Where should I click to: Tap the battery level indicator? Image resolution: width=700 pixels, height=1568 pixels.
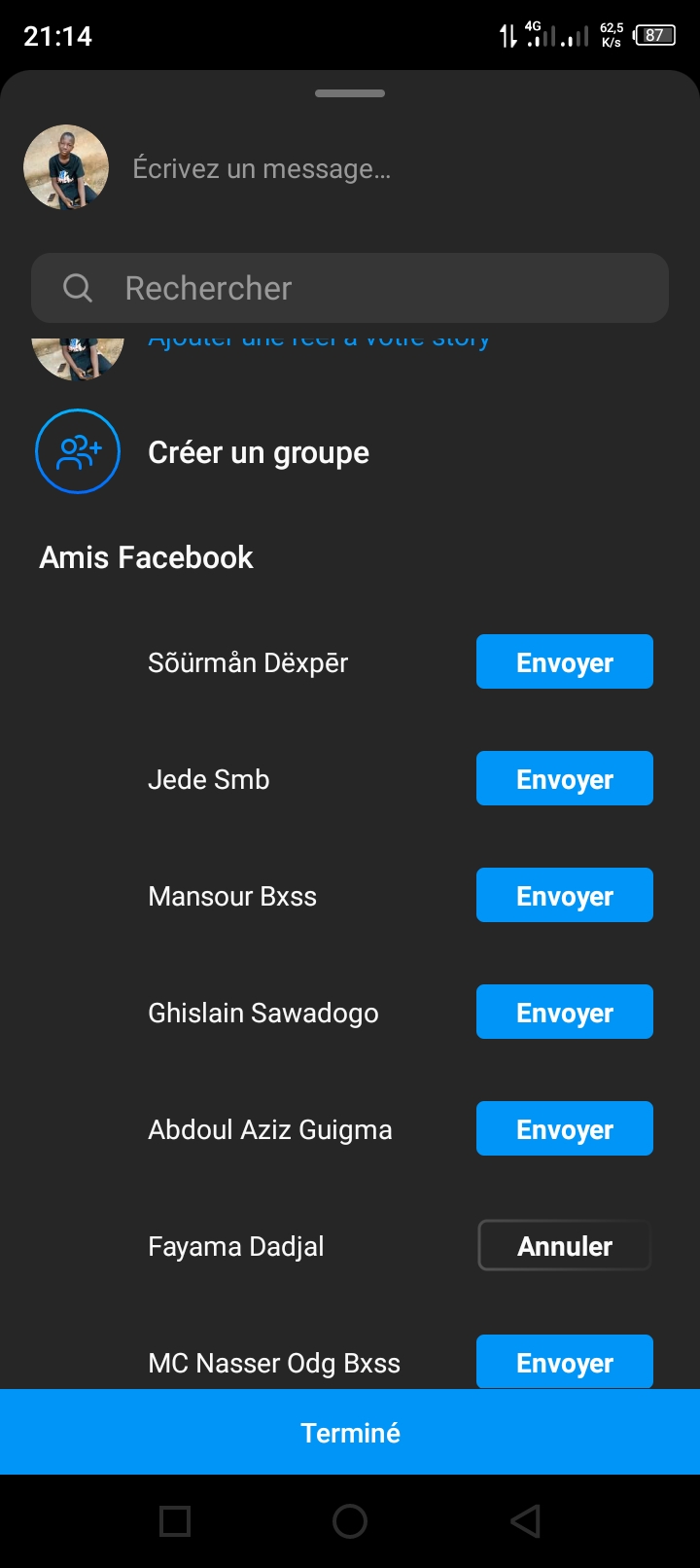click(x=654, y=36)
